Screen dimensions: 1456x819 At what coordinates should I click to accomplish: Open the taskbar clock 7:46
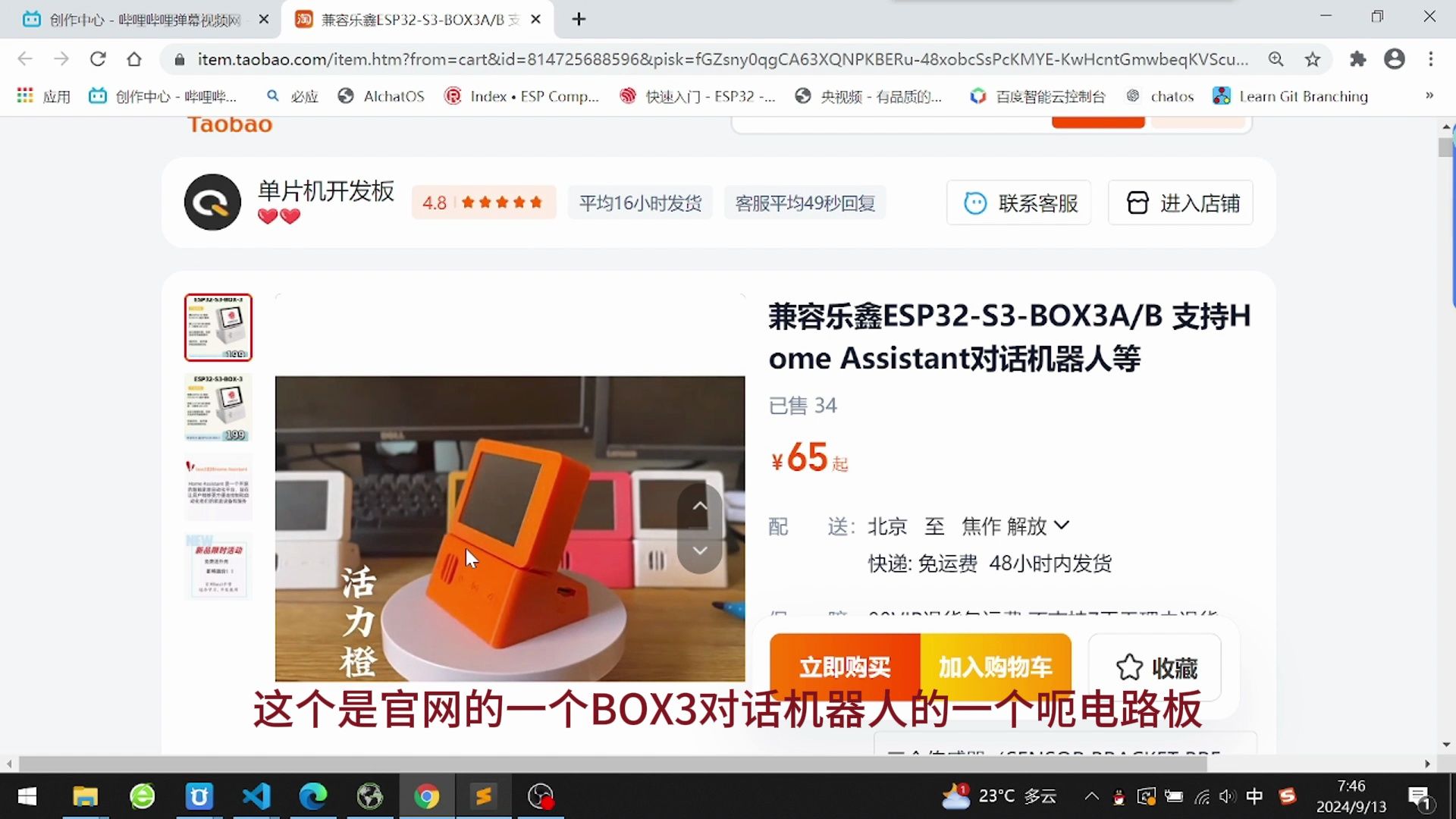point(1351,796)
